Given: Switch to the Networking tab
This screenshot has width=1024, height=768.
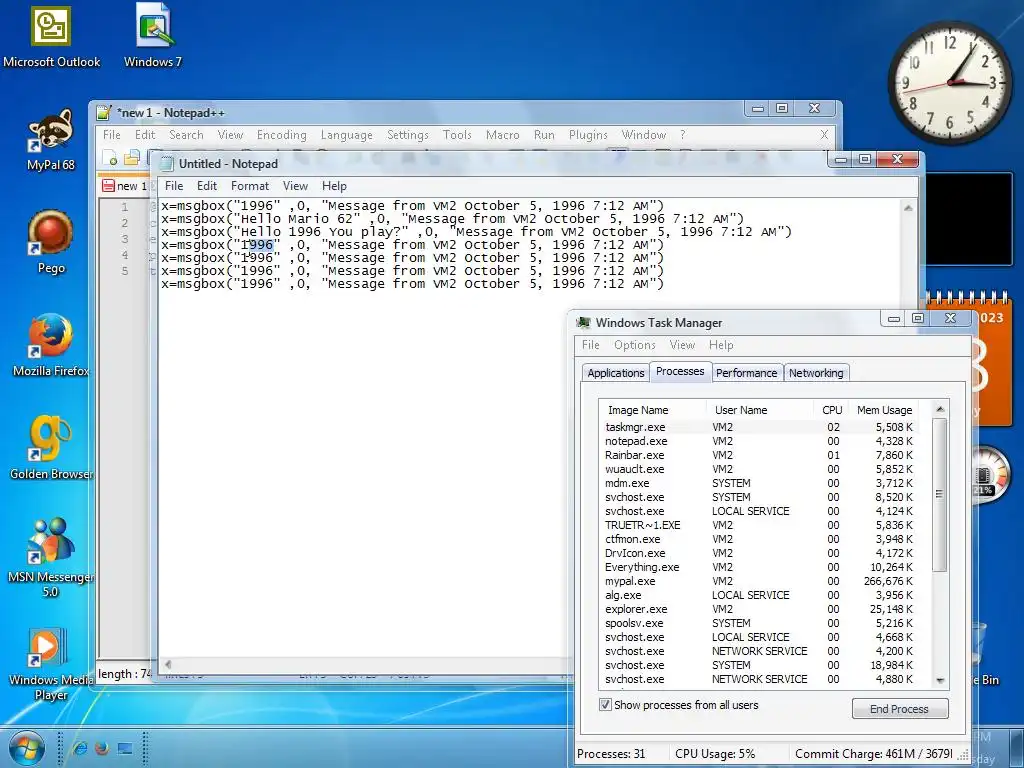Looking at the screenshot, I should [x=816, y=373].
